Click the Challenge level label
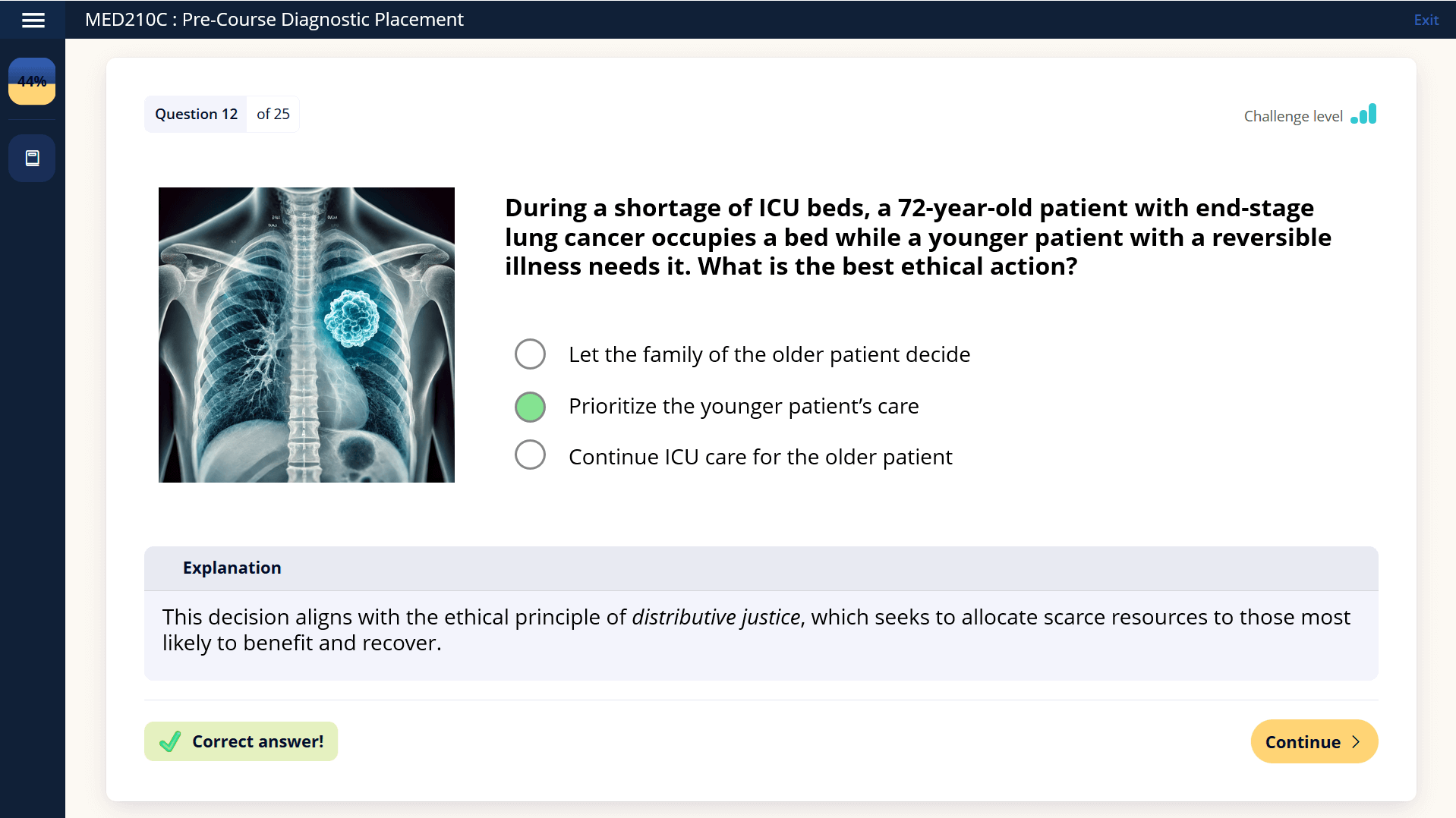 click(1294, 116)
